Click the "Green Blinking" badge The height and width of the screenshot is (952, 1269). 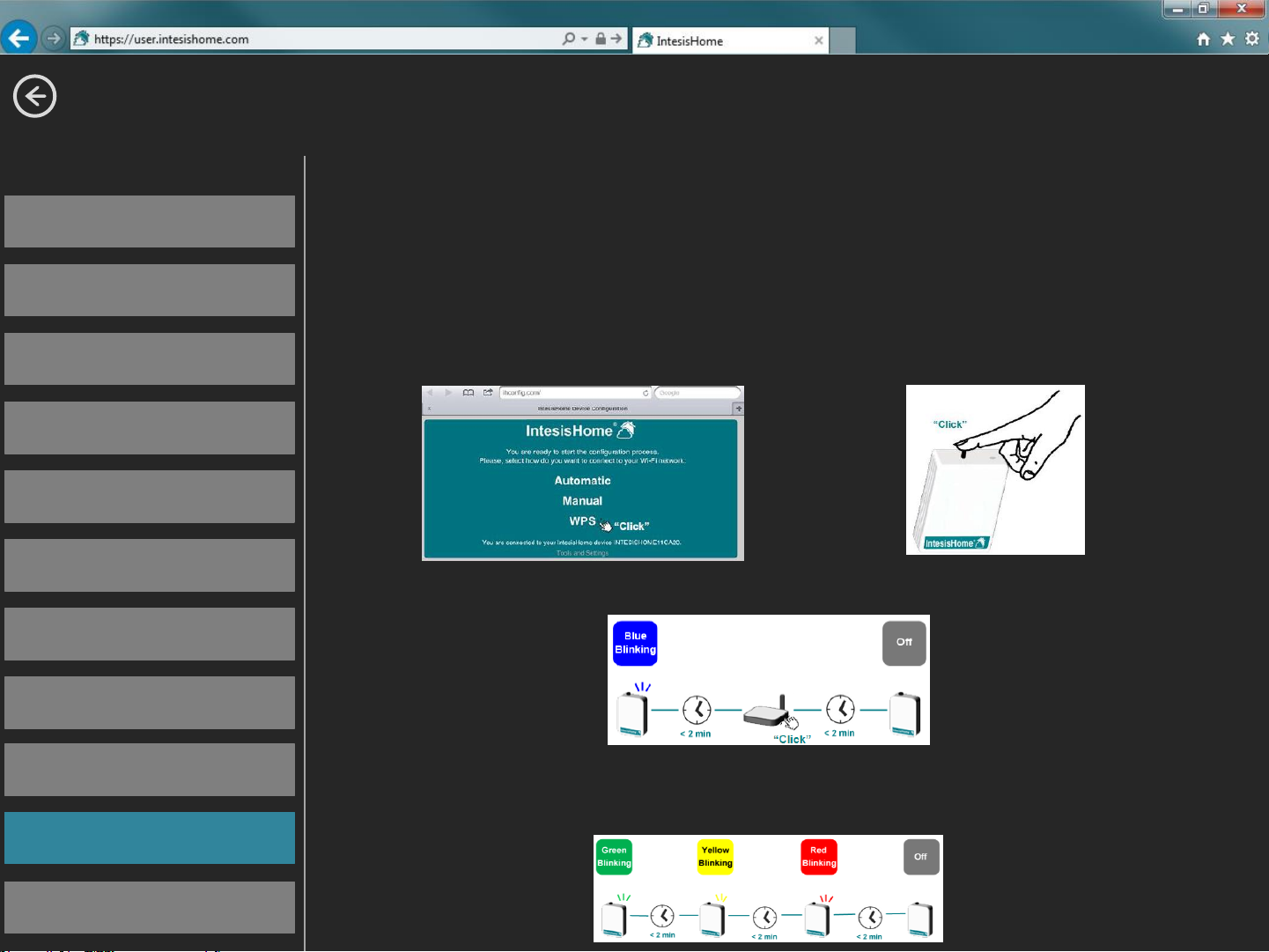click(614, 857)
